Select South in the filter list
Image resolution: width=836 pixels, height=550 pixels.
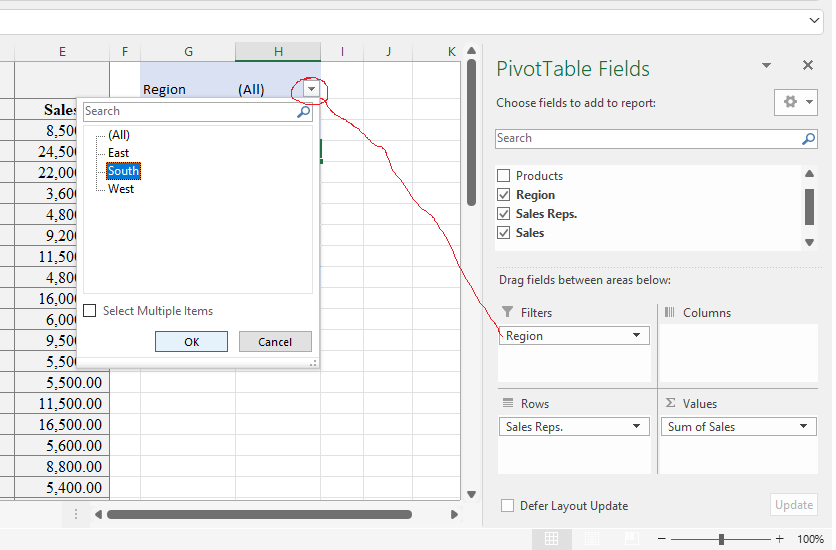(x=123, y=171)
